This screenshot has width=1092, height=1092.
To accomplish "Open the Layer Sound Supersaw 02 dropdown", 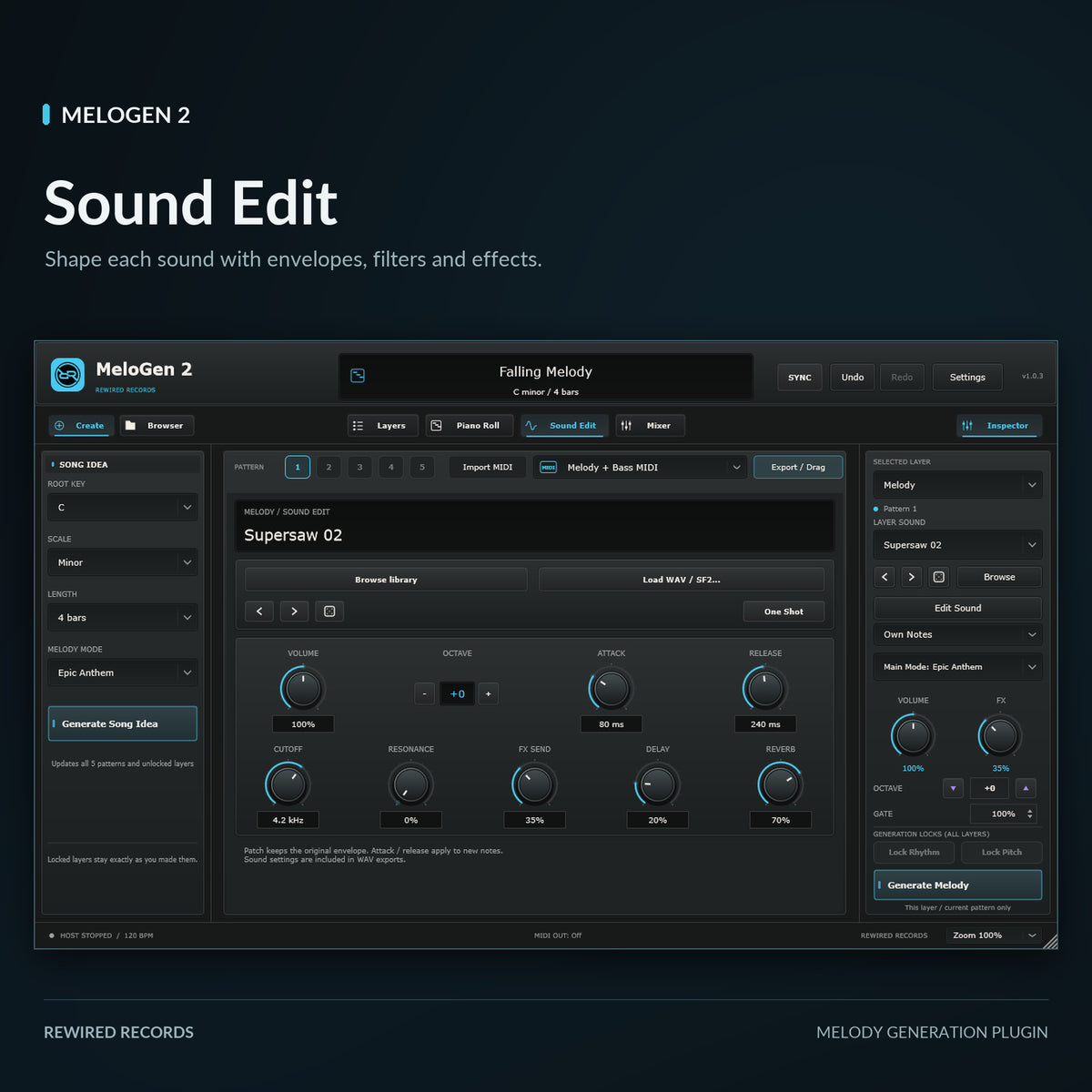I will (x=957, y=545).
